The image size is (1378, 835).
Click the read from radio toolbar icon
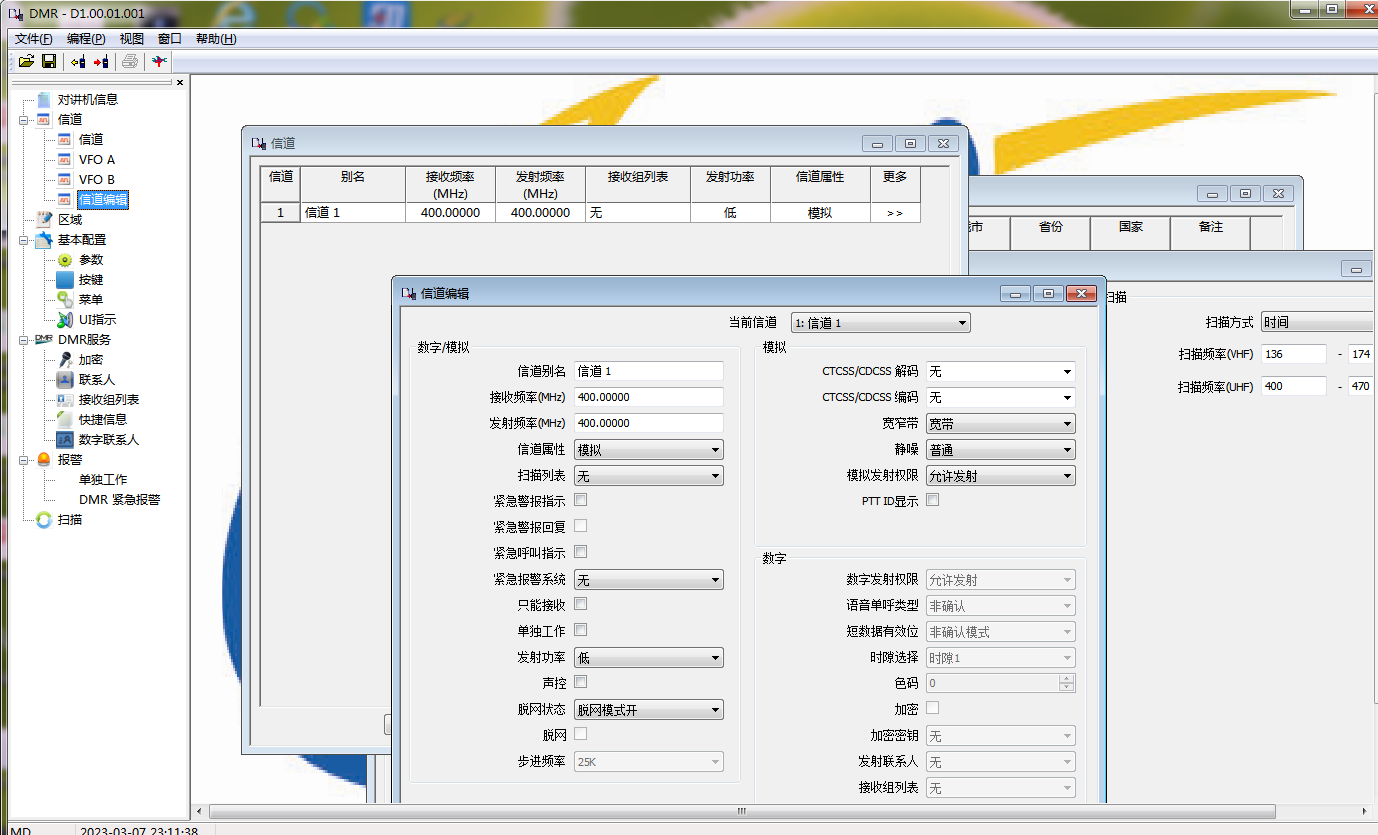[78, 62]
